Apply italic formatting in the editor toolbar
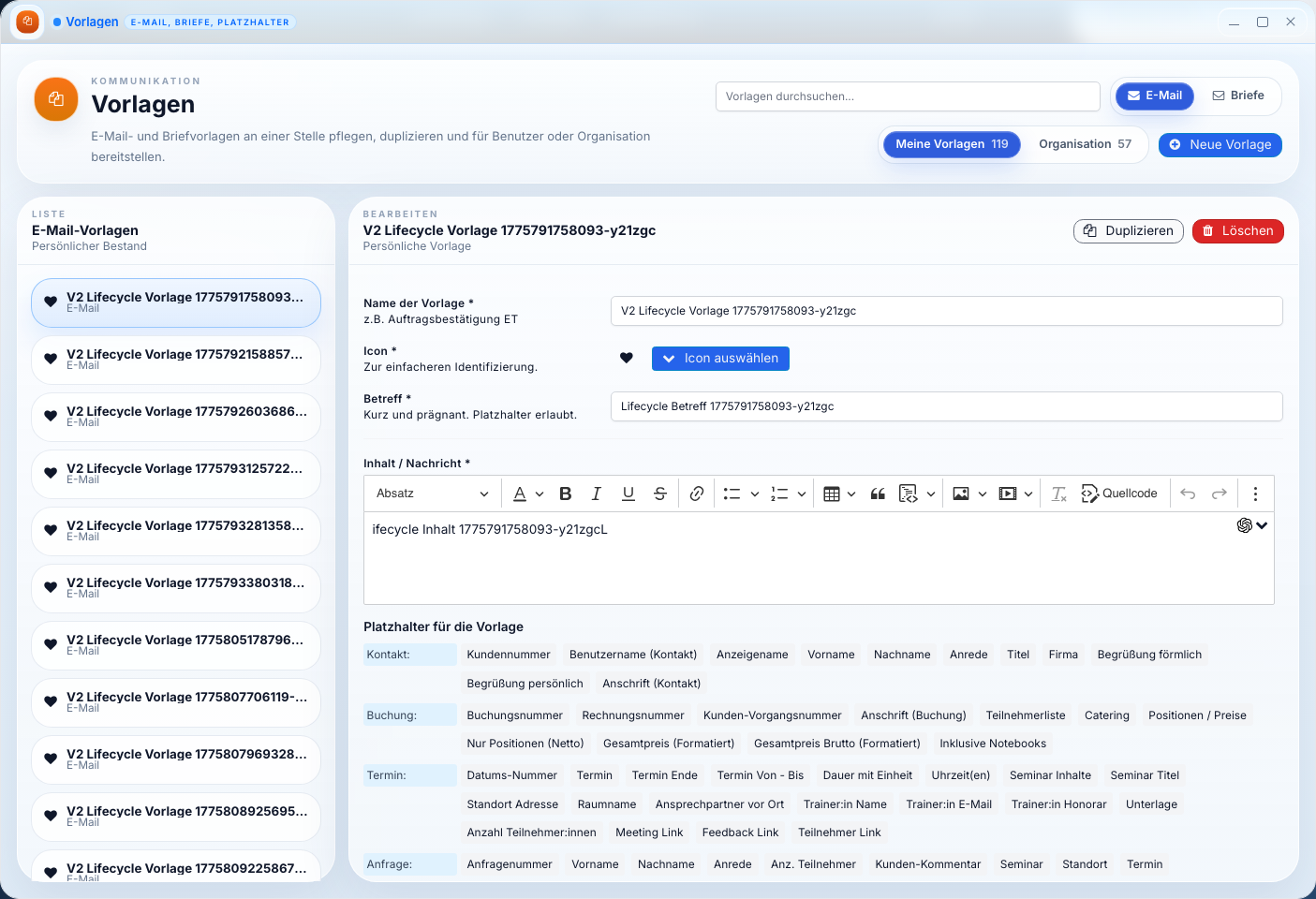 click(x=597, y=494)
